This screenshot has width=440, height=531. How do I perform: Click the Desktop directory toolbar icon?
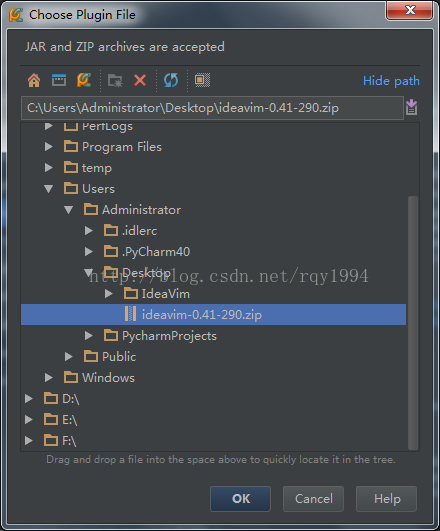coord(59,80)
